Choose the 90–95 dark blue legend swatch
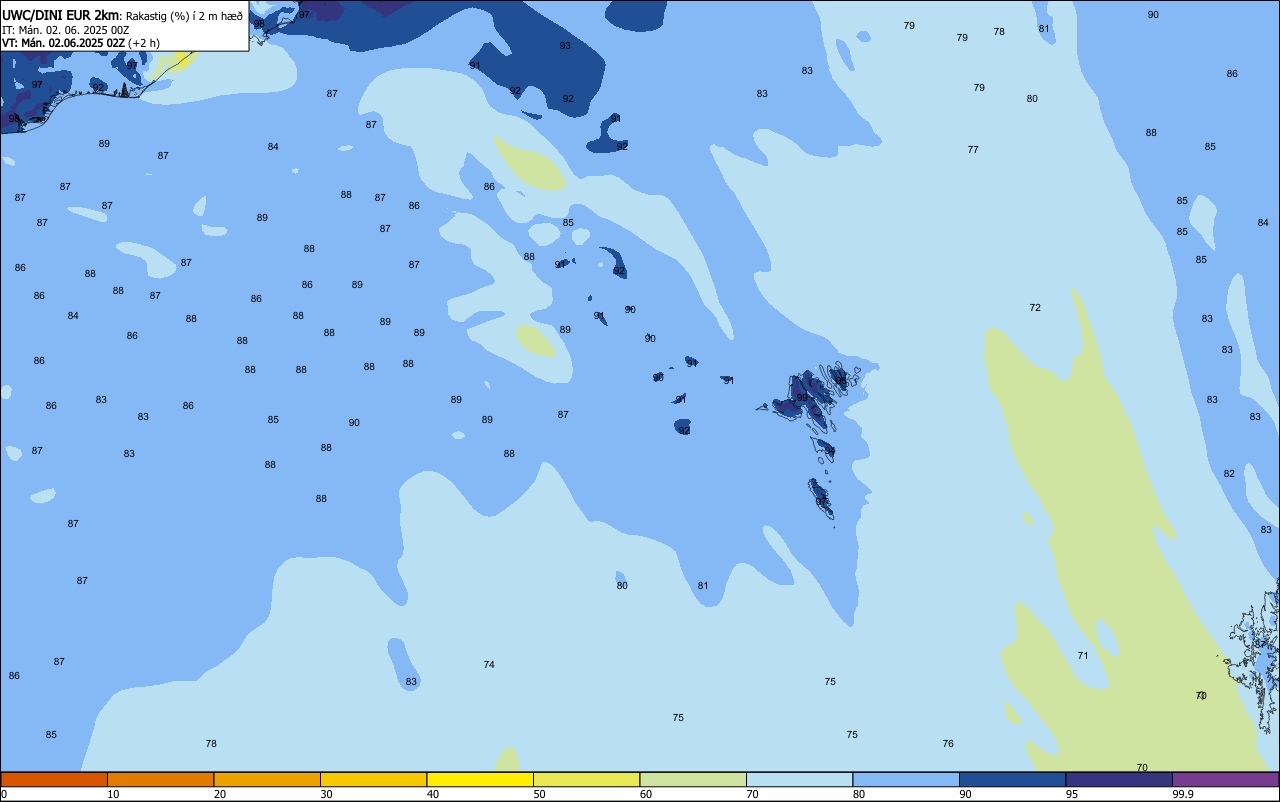 pos(1012,779)
